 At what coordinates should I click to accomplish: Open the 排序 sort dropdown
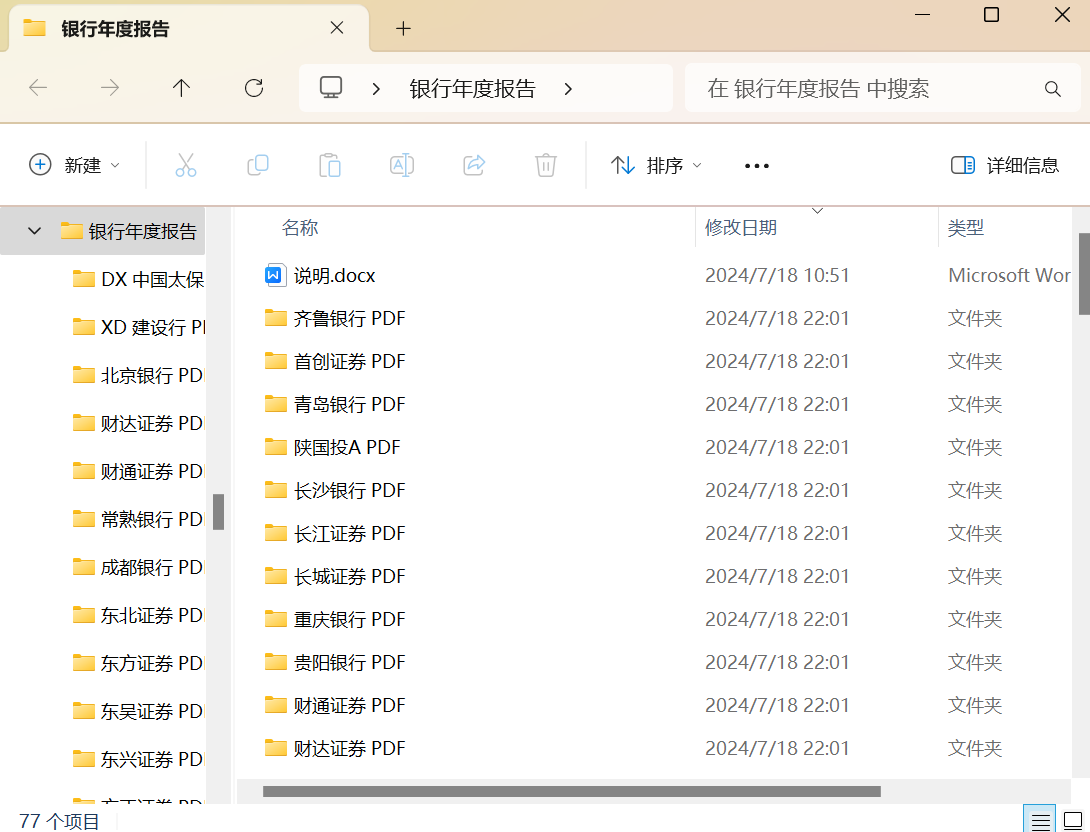(x=656, y=165)
